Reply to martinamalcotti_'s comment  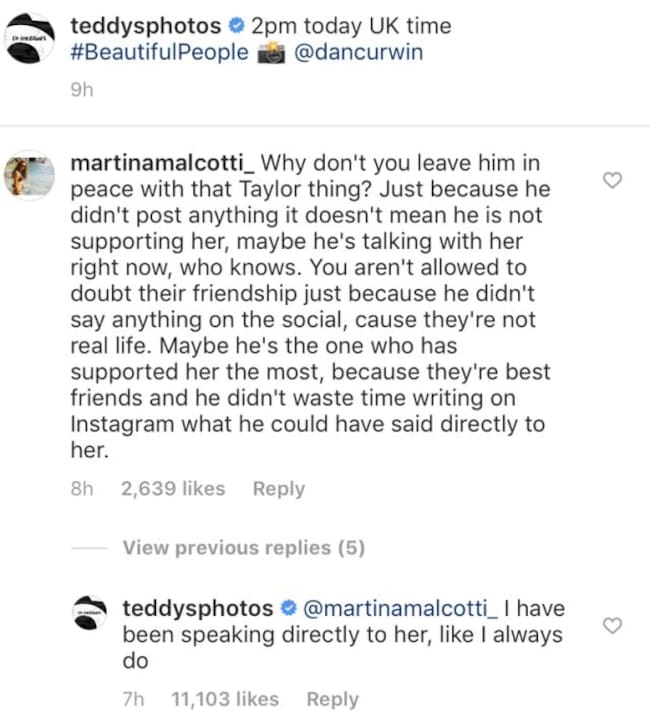point(278,489)
